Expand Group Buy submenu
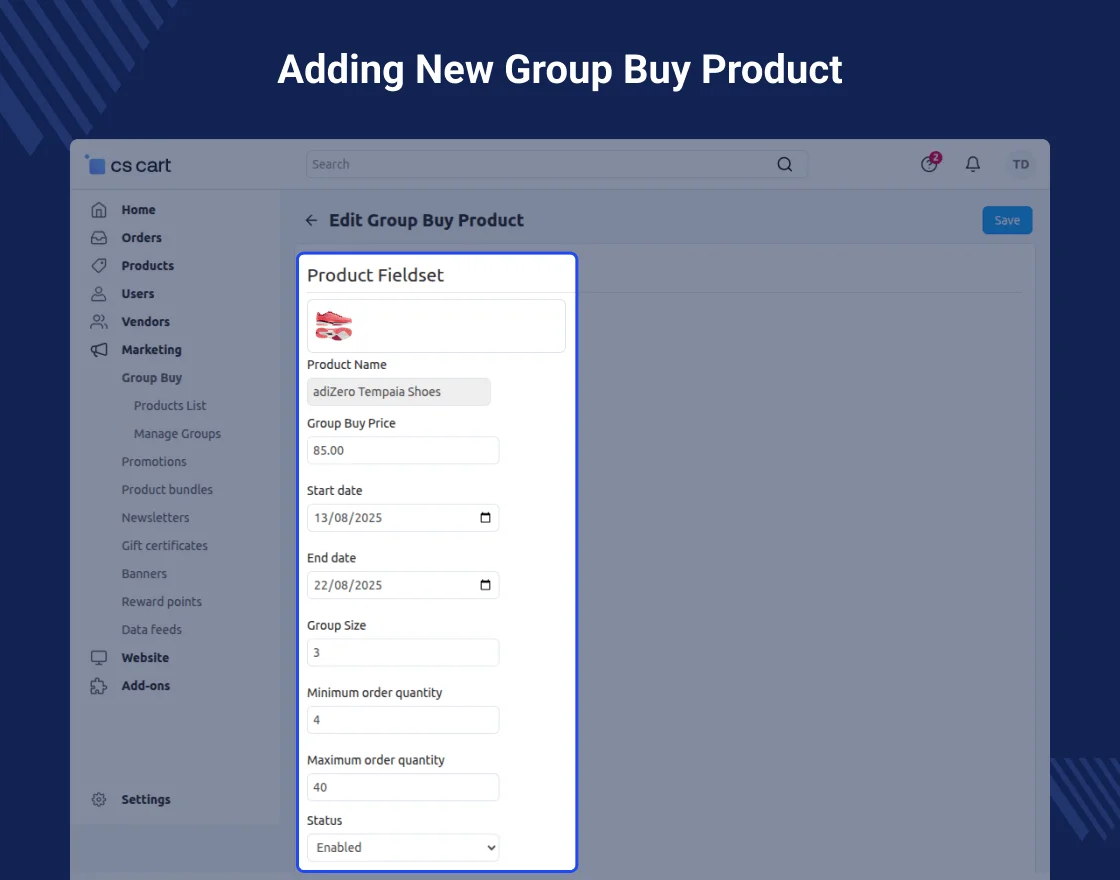Image resolution: width=1120 pixels, height=880 pixels. [x=152, y=378]
